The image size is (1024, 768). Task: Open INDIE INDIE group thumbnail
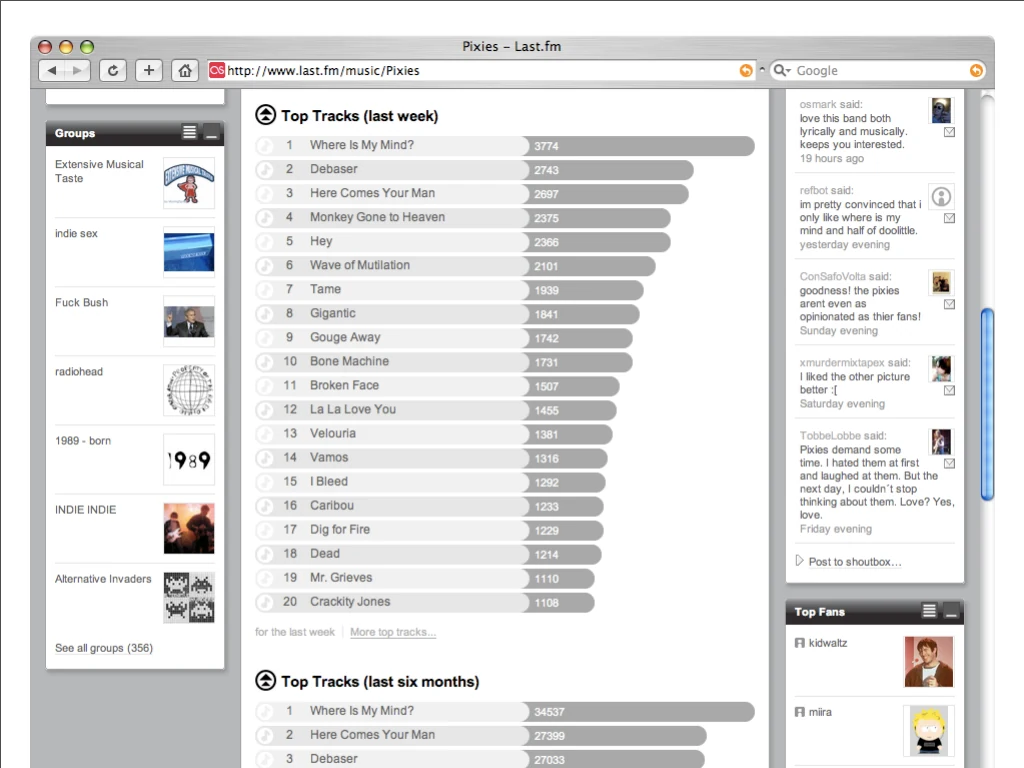click(189, 528)
